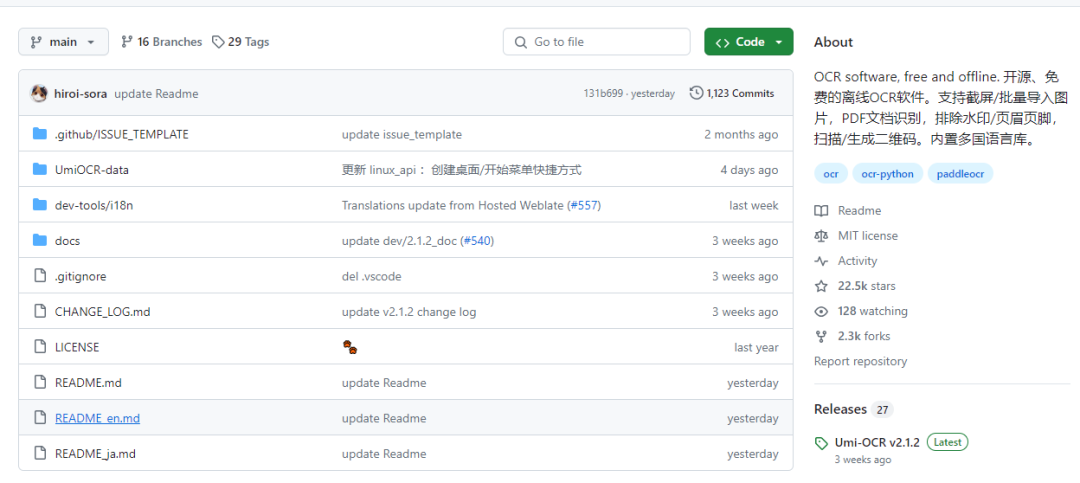Click the tag icon beside Umi-OCR v2.1.2
This screenshot has height=483, width=1080.
821,443
